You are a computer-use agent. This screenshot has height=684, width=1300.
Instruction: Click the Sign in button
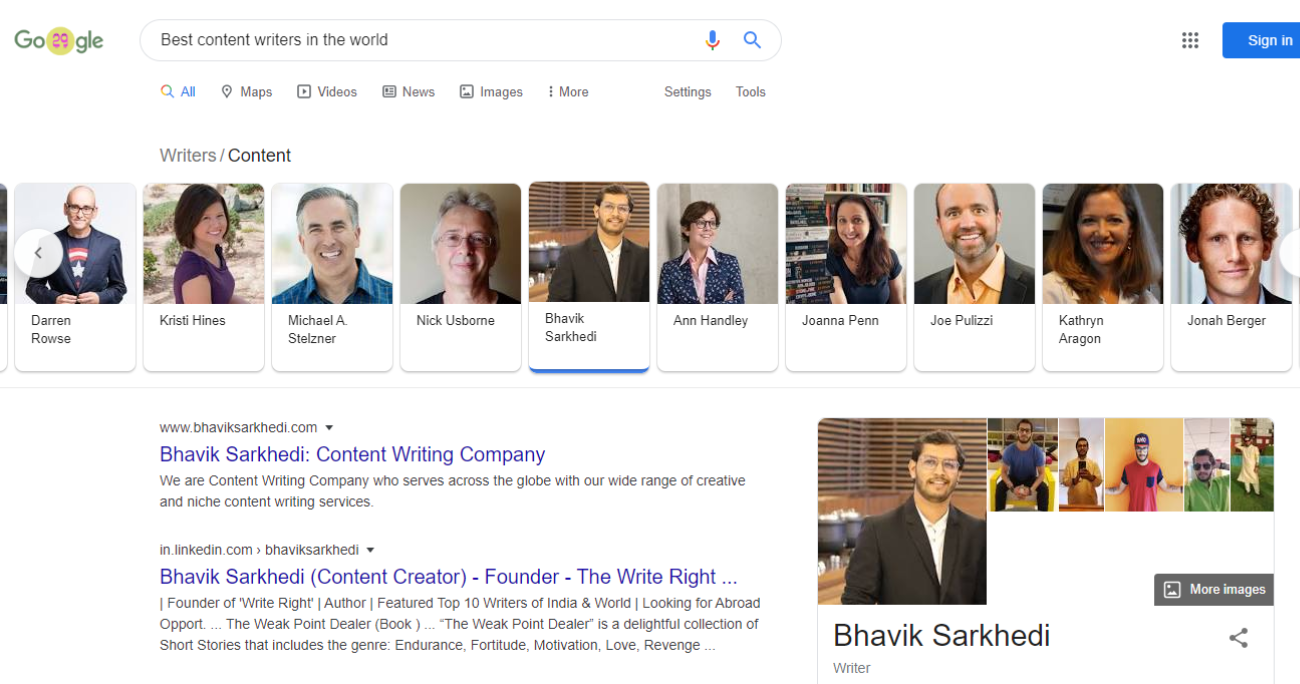pos(1262,40)
